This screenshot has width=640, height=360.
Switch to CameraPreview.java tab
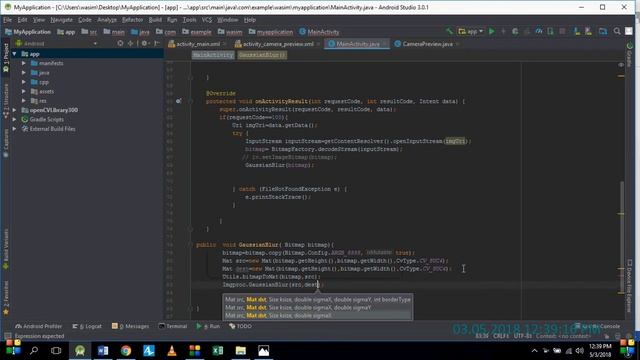(427, 44)
